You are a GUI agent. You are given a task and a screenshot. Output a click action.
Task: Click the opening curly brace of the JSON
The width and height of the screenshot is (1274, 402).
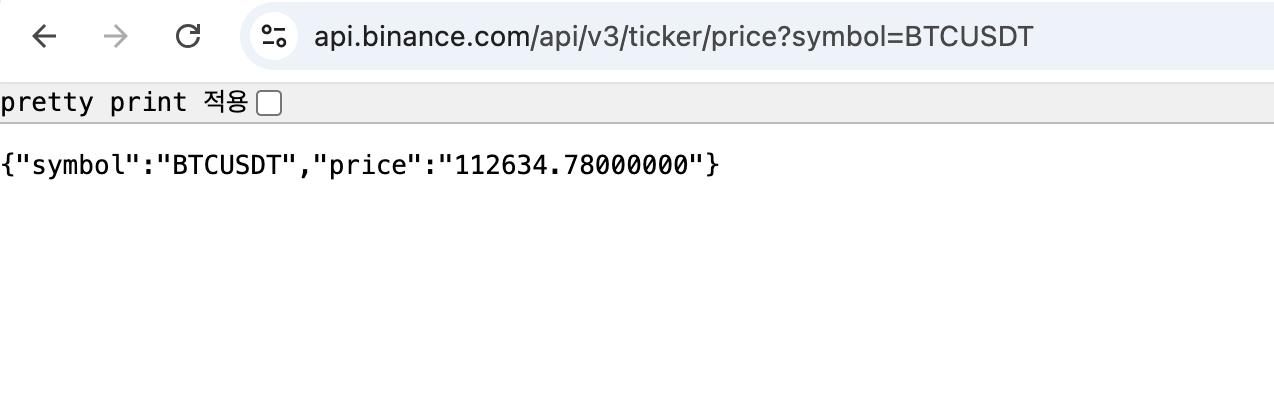(x=9, y=165)
